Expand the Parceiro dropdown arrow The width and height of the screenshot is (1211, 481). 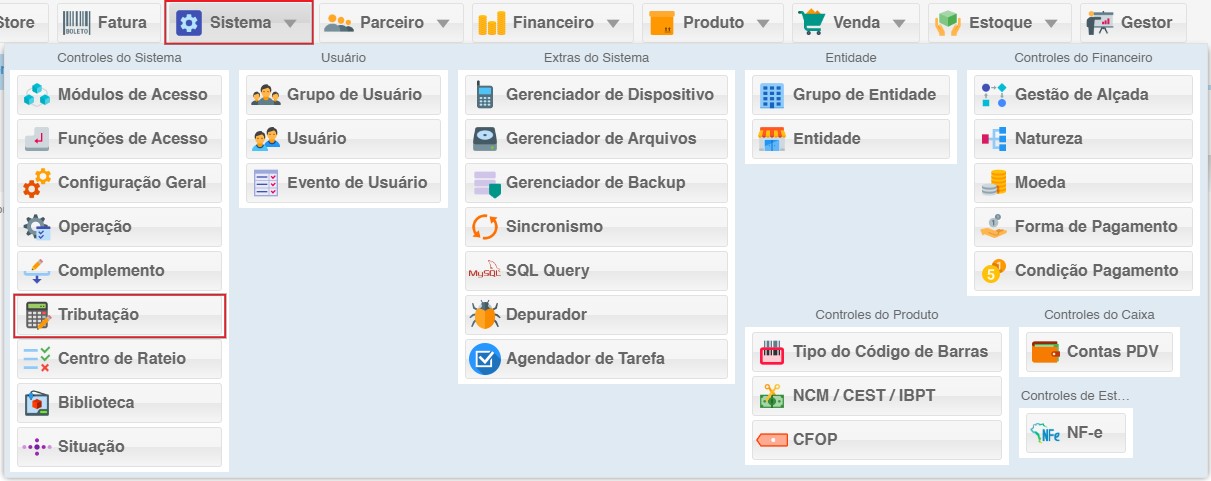(443, 23)
